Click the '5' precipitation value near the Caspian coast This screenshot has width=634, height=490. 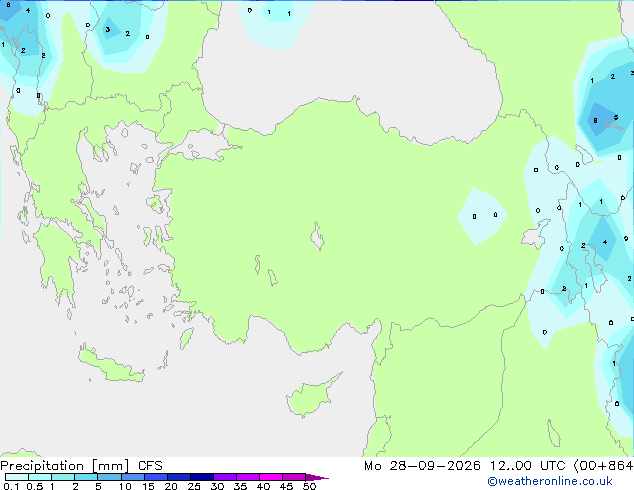click(615, 117)
